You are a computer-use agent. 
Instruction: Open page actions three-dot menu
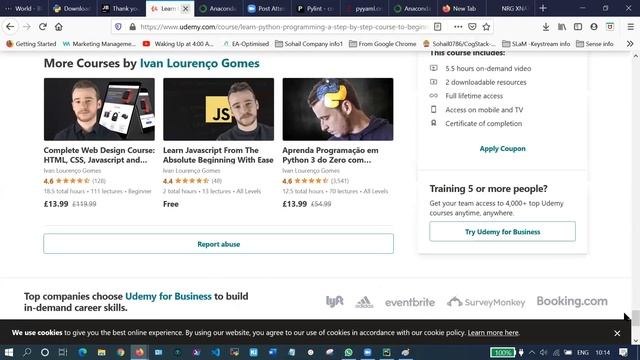coord(458,27)
